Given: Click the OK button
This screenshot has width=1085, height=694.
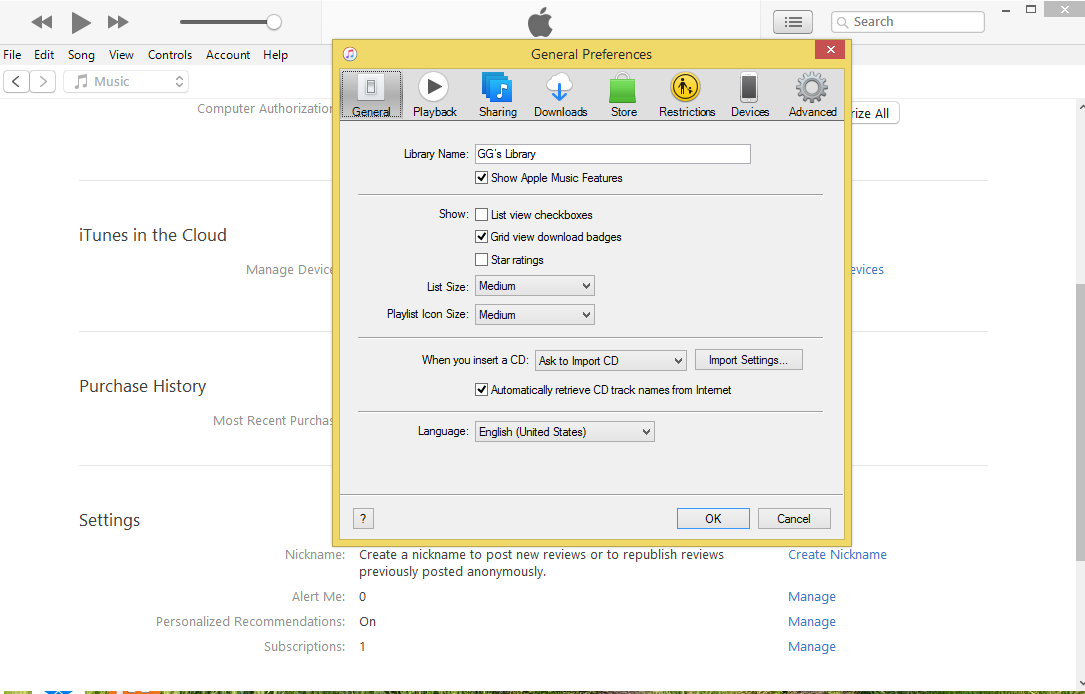Looking at the screenshot, I should [x=713, y=518].
